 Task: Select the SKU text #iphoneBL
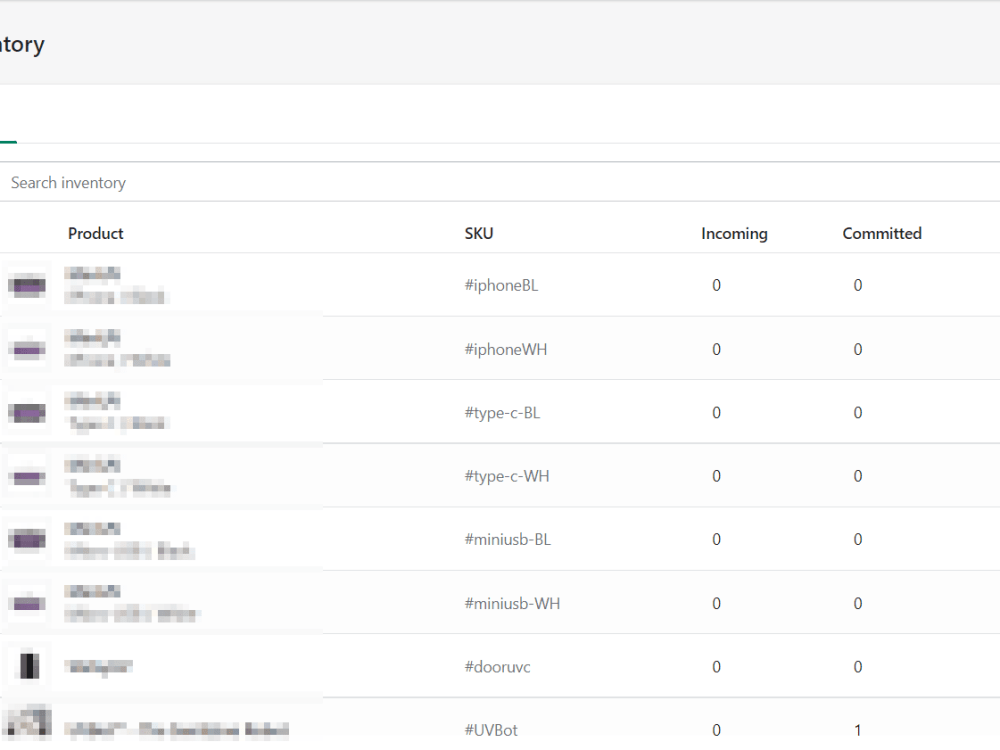501,285
